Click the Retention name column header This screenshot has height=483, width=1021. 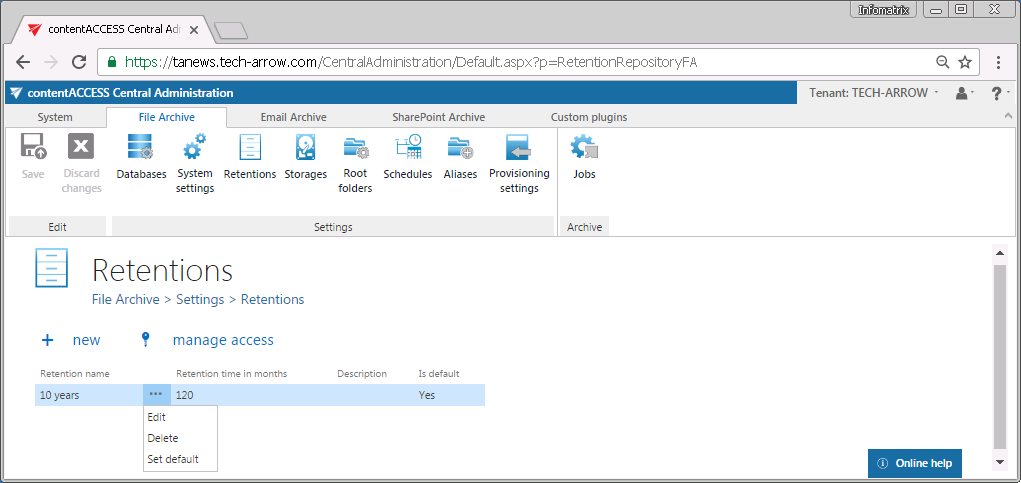74,374
